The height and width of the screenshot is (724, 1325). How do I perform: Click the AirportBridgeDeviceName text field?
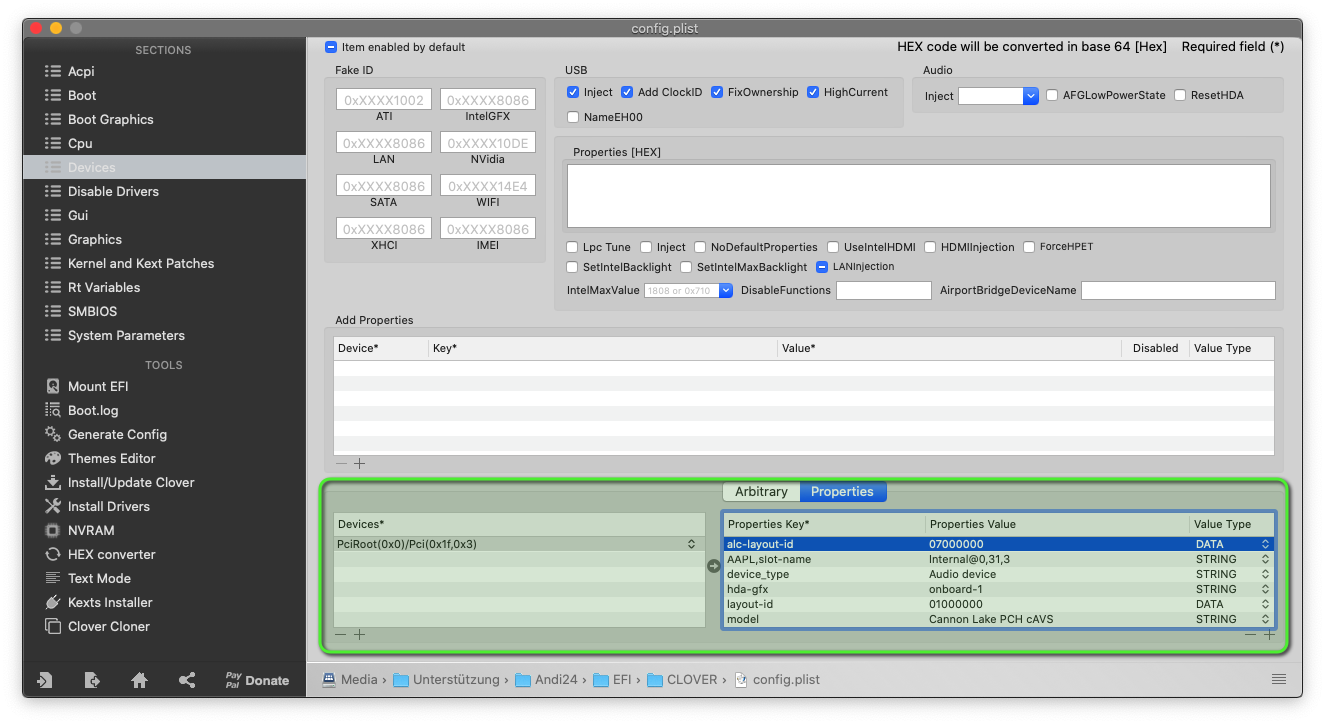[1178, 291]
